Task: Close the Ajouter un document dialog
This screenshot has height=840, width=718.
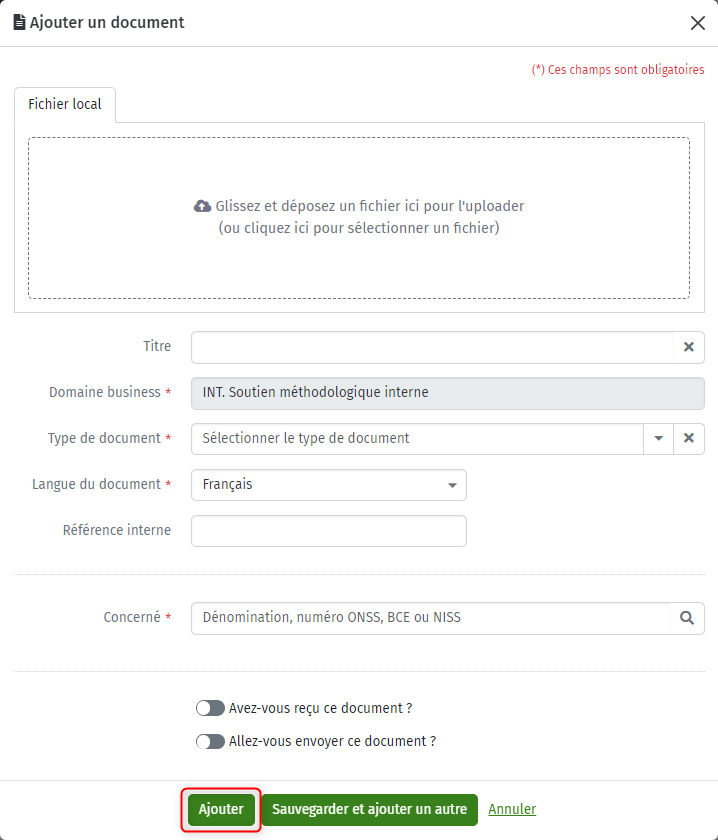Action: point(698,23)
